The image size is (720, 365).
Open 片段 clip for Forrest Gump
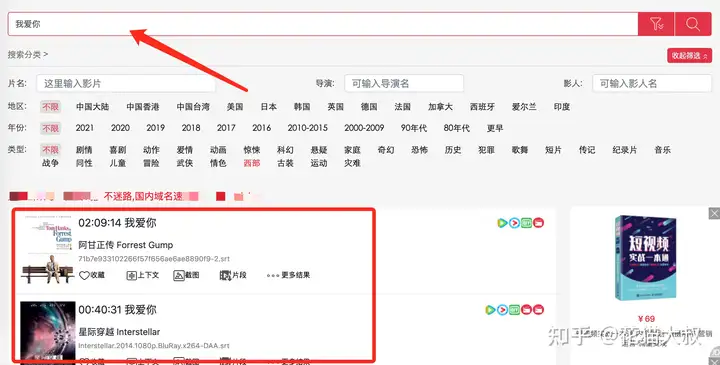pos(233,275)
